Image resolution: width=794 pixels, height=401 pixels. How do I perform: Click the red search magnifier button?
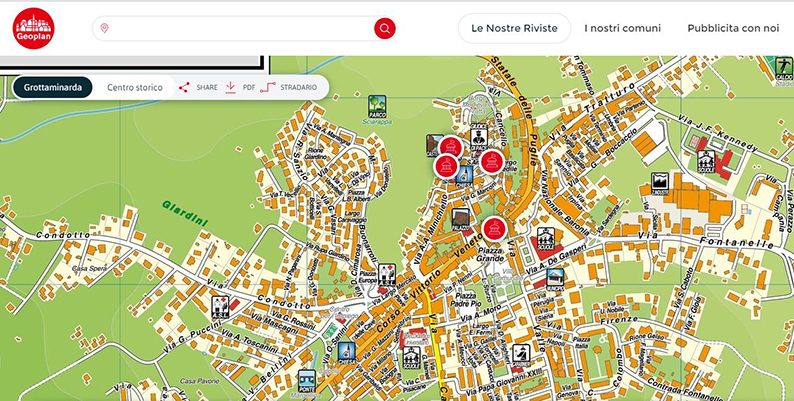(385, 28)
